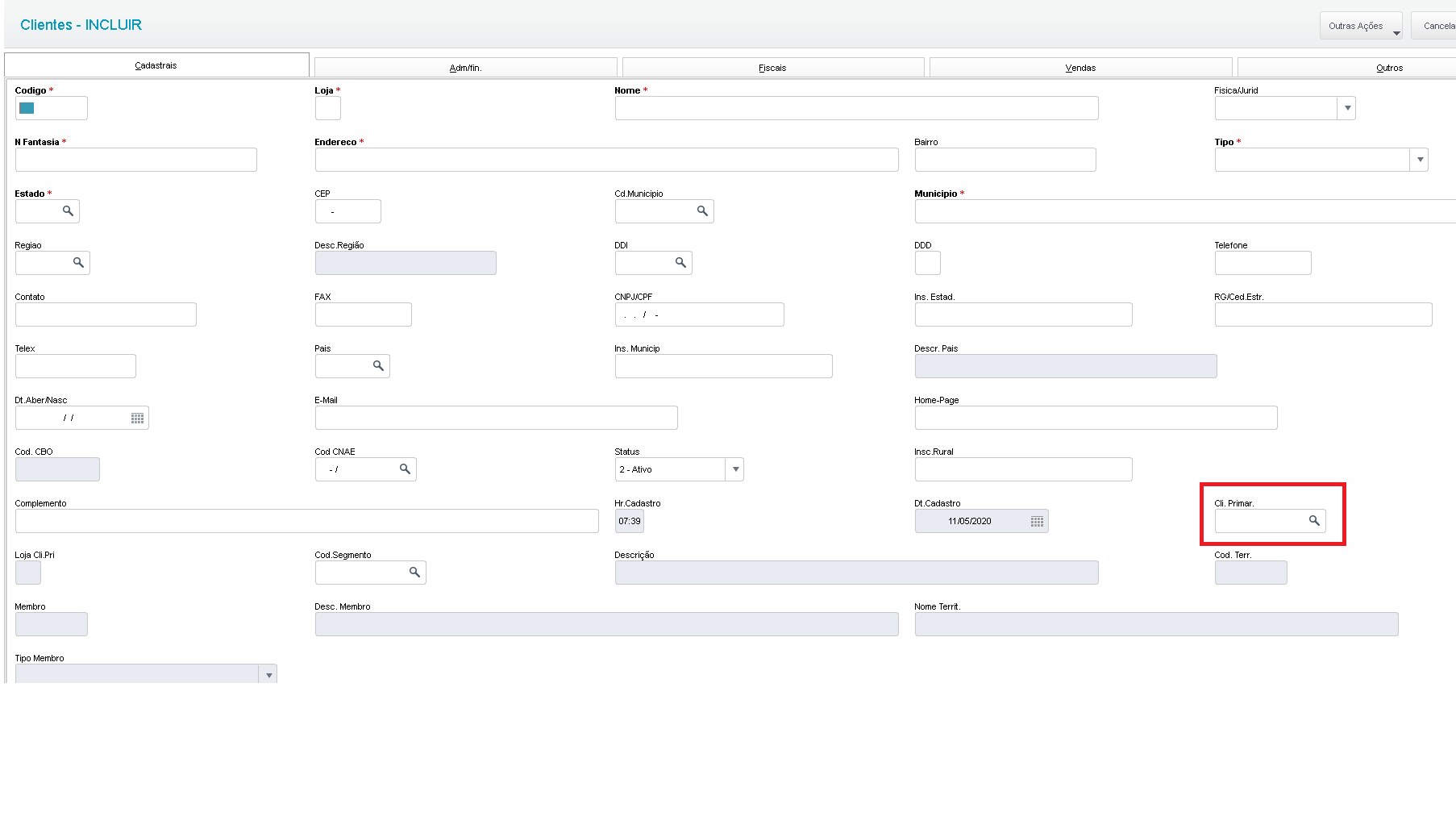
Task: Click the Dt.Cadastro value 11/05/2020
Action: click(x=970, y=521)
